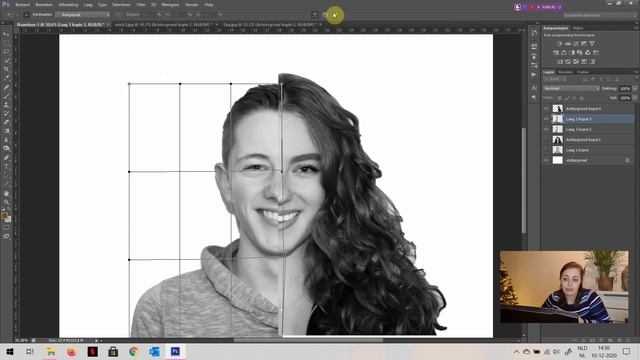Screen dimensions: 640x360
Task: Add a Vibrance adjustment
Action: (x=592, y=44)
